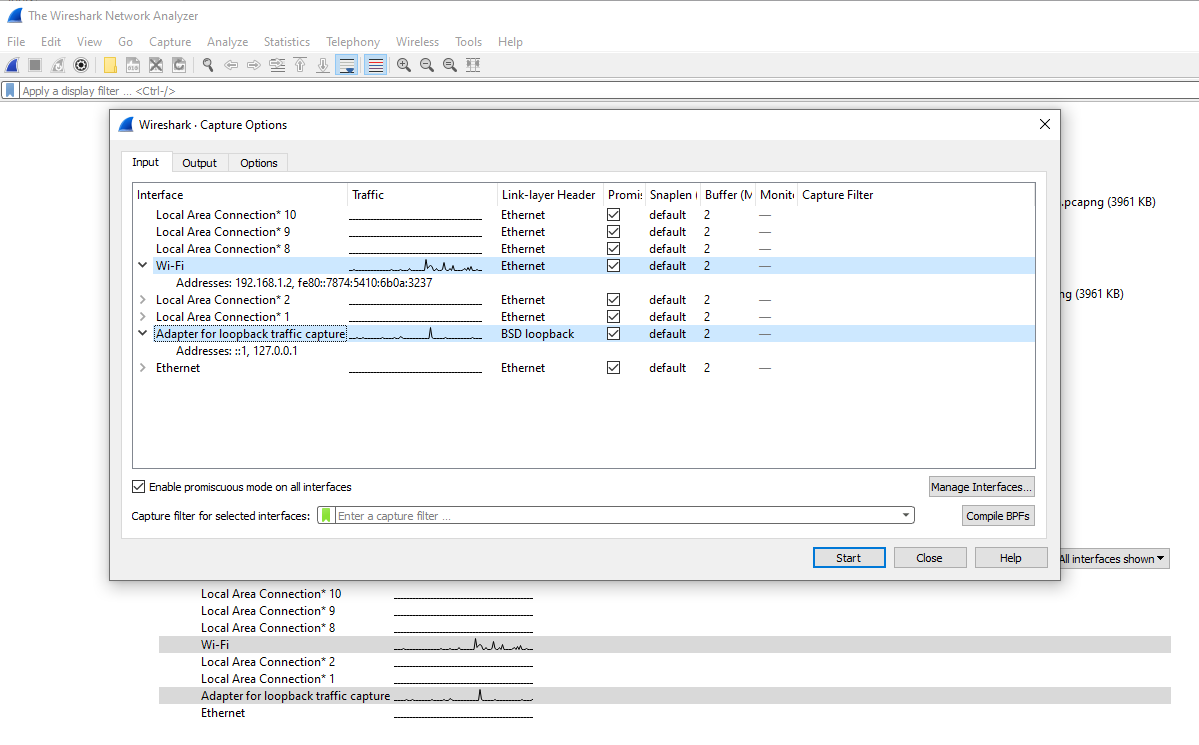This screenshot has width=1199, height=745.
Task: Click the Start button
Action: [849, 558]
